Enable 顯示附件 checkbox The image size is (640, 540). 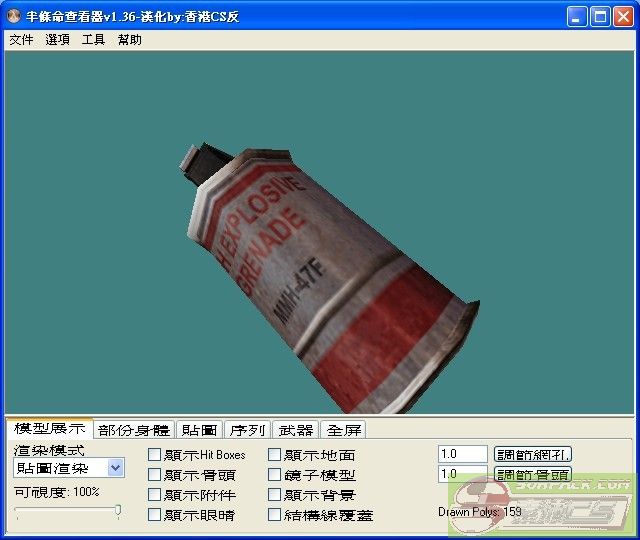point(154,494)
